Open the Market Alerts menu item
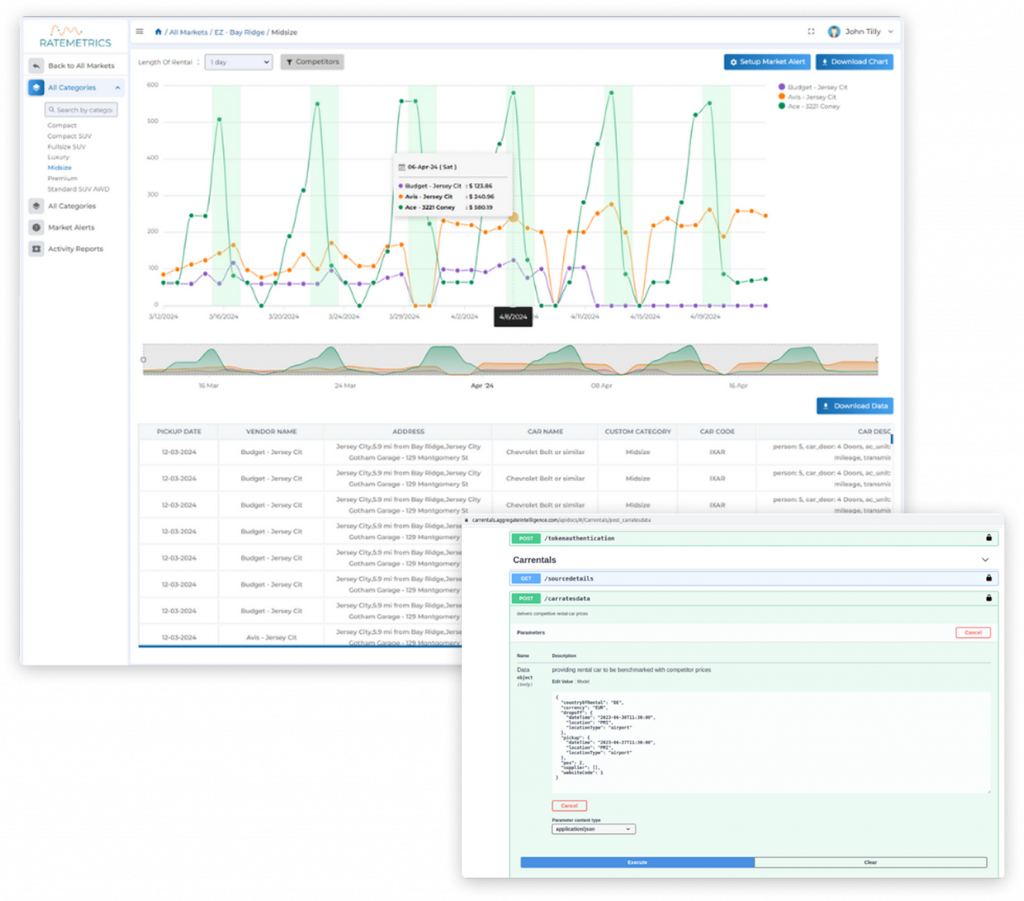 tap(71, 227)
